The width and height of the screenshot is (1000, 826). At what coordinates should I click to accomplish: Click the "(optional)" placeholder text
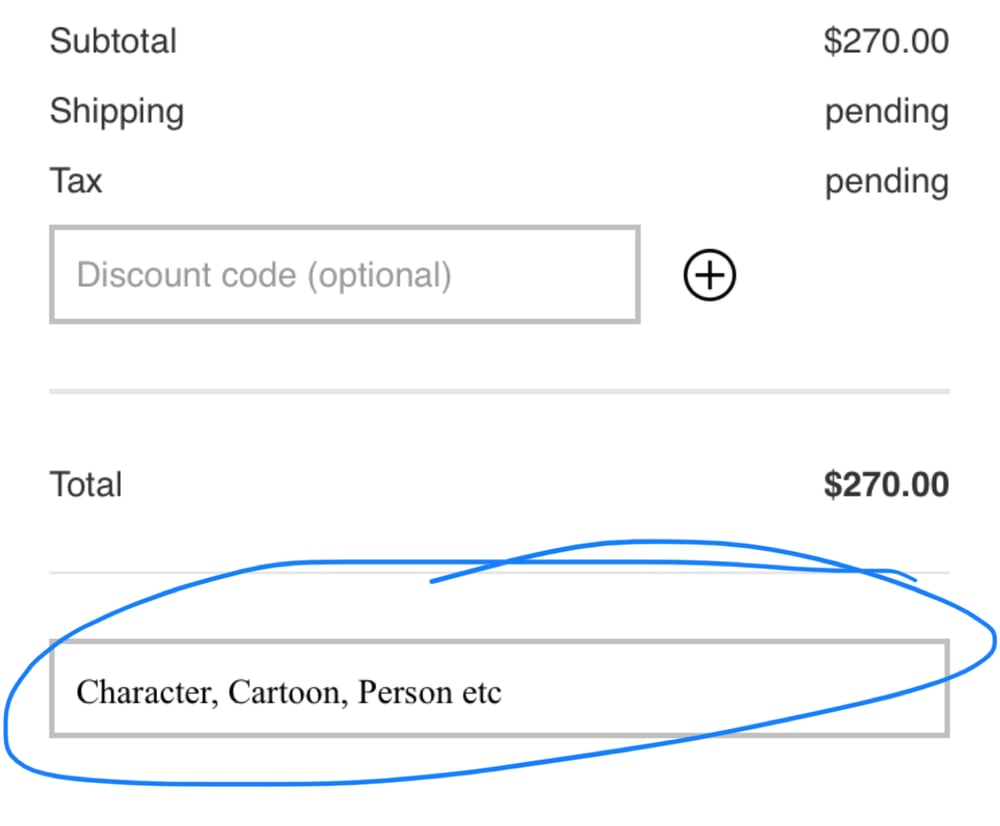(x=379, y=275)
